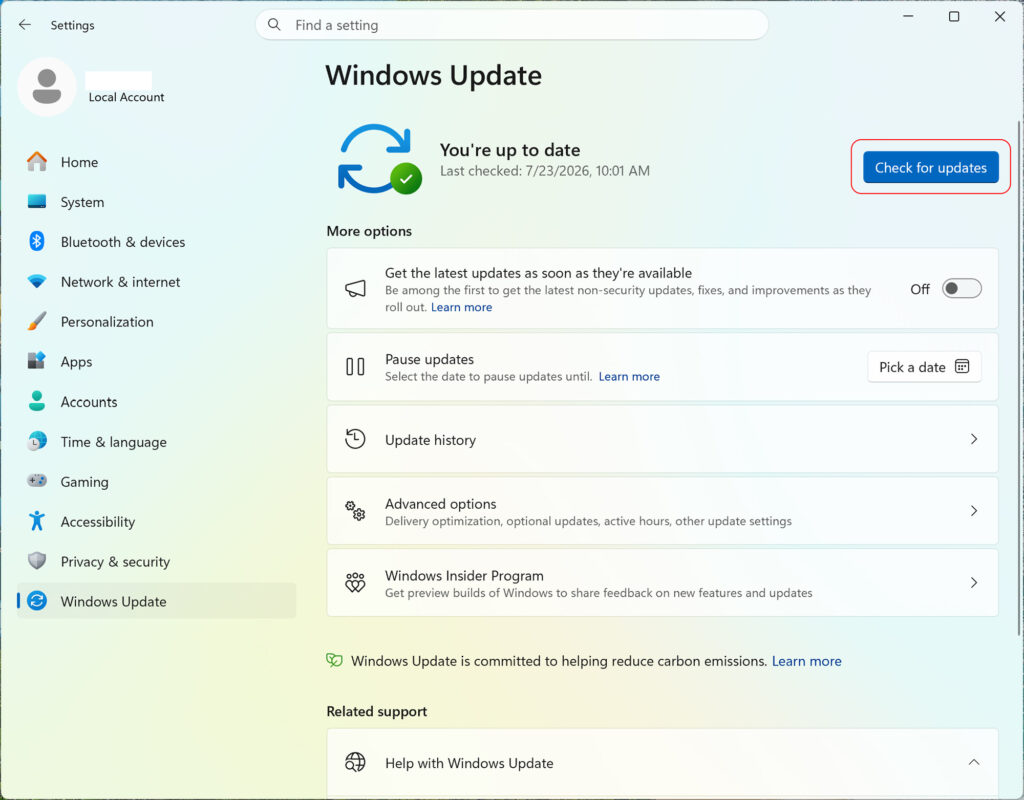Open Accounts in the sidebar
The height and width of the screenshot is (800, 1024).
point(157,401)
